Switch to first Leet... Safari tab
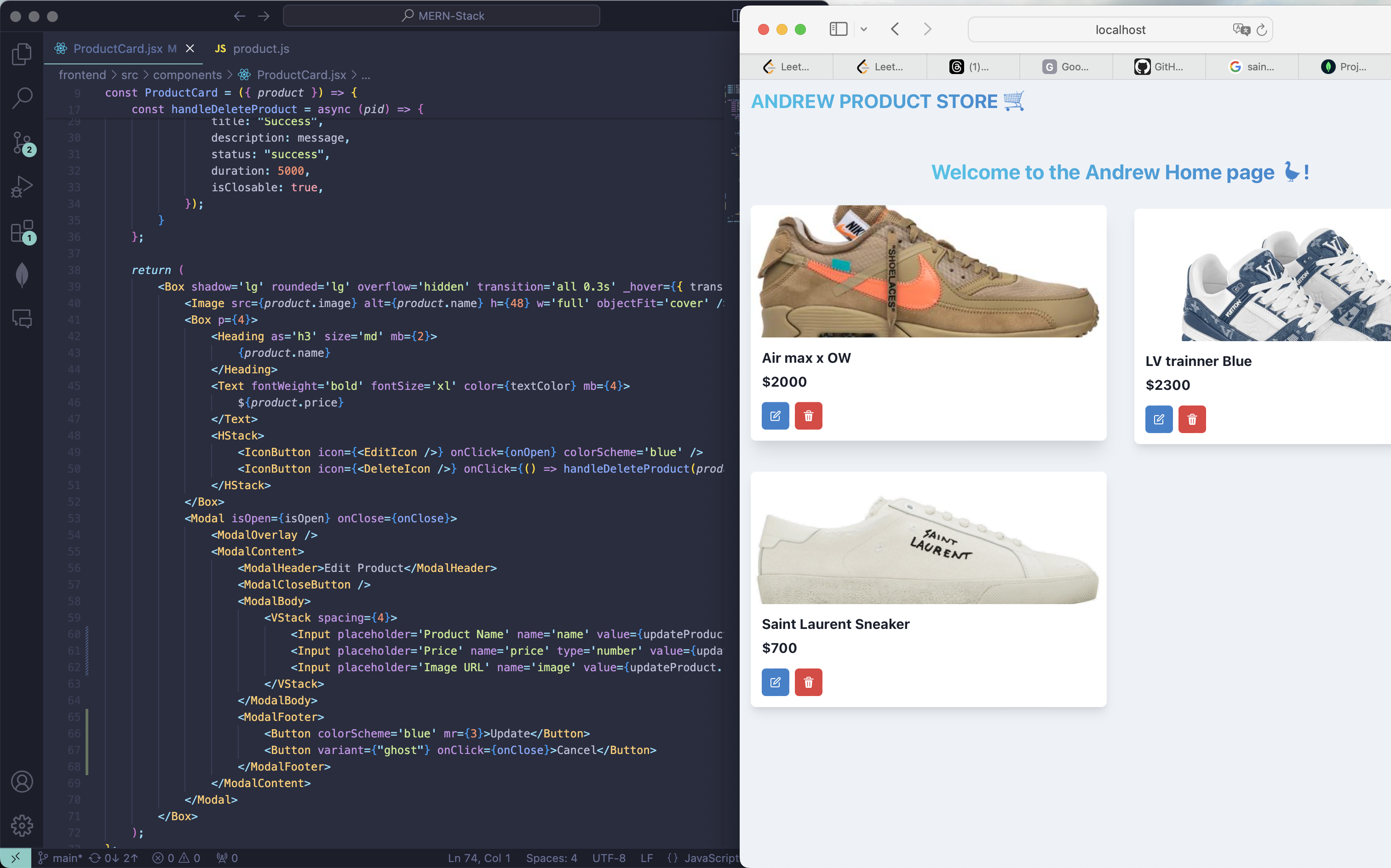 tap(786, 67)
